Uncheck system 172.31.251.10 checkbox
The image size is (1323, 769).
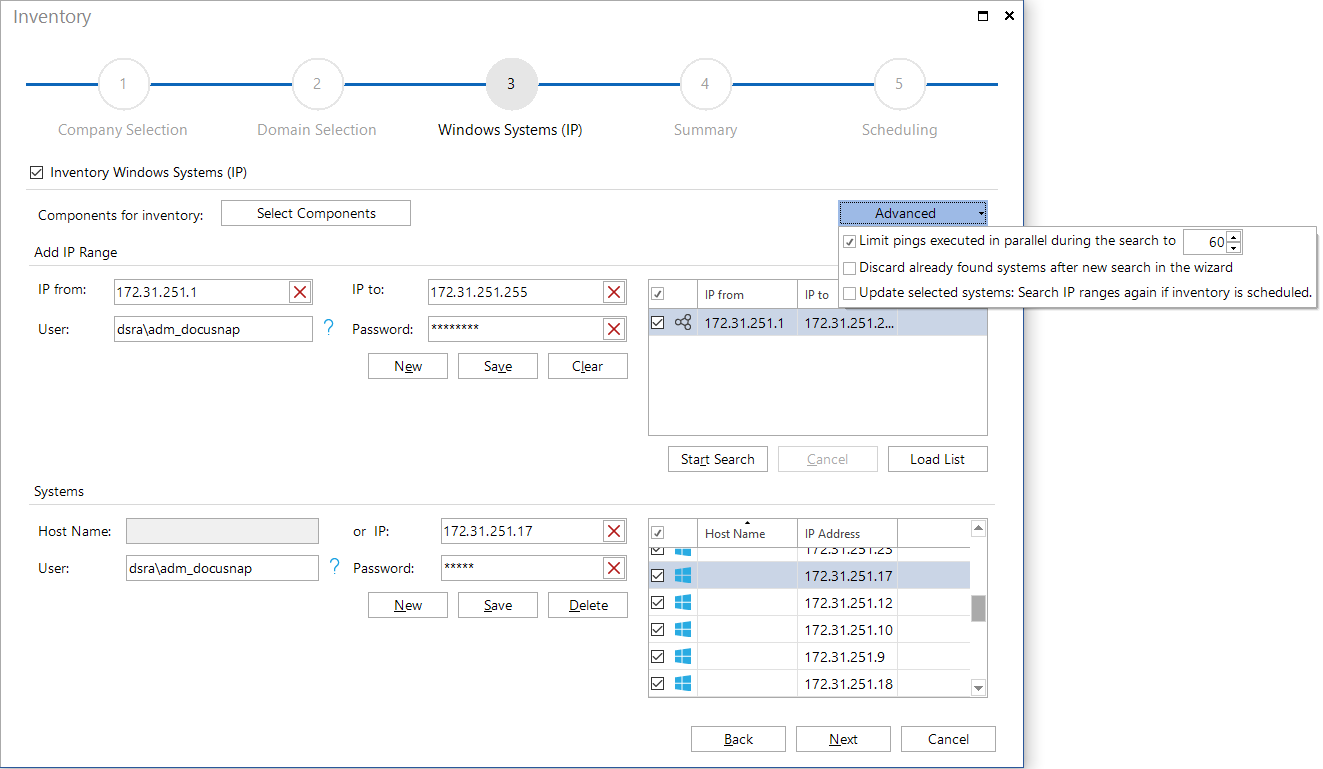point(657,630)
